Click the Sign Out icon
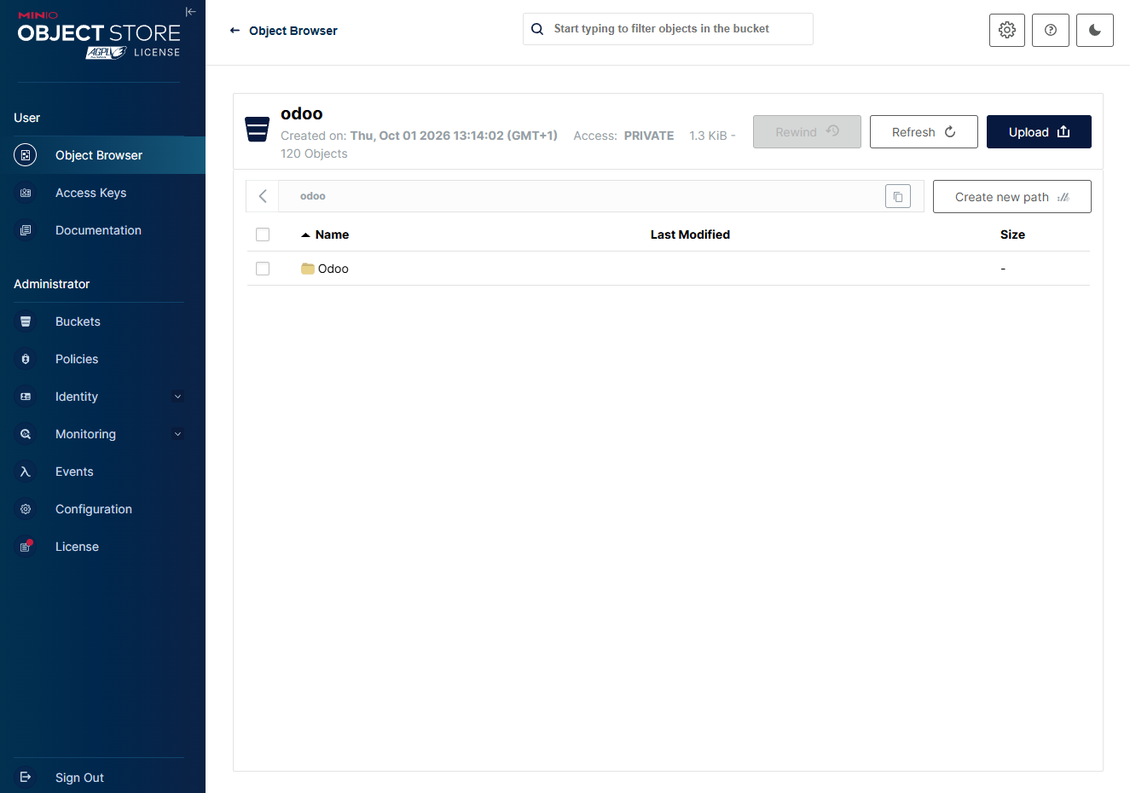The image size is (1130, 793). 25,777
